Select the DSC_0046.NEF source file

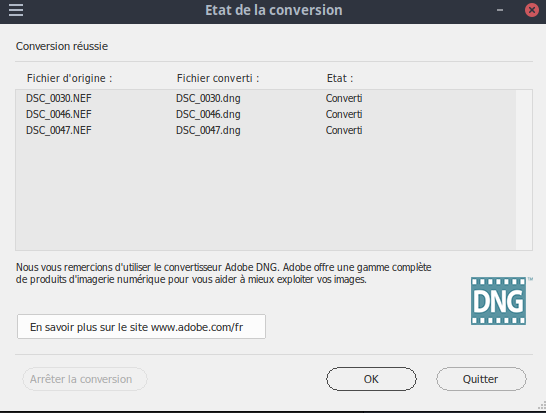coord(58,114)
